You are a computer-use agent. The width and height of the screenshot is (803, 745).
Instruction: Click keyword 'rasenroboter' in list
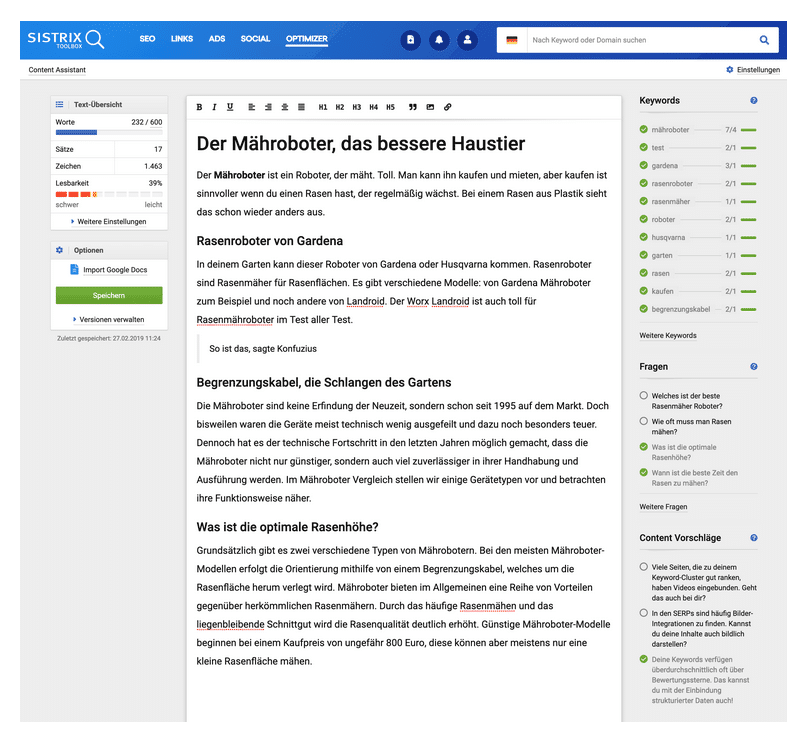point(672,183)
